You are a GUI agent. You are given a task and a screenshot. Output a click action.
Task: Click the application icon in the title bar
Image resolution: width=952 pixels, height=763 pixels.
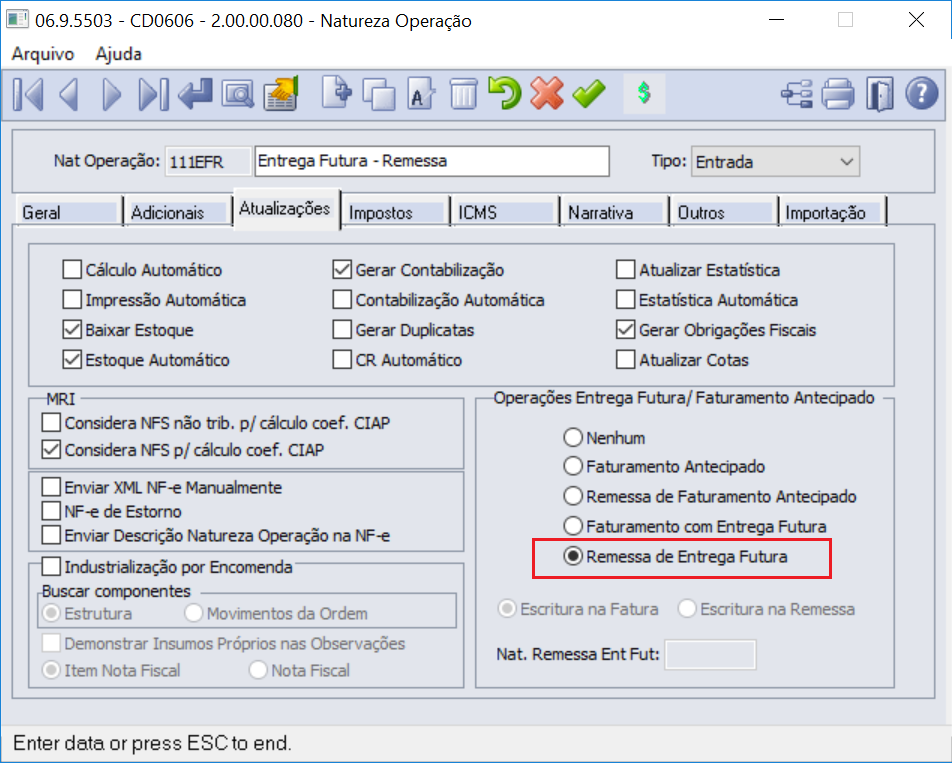pos(16,19)
